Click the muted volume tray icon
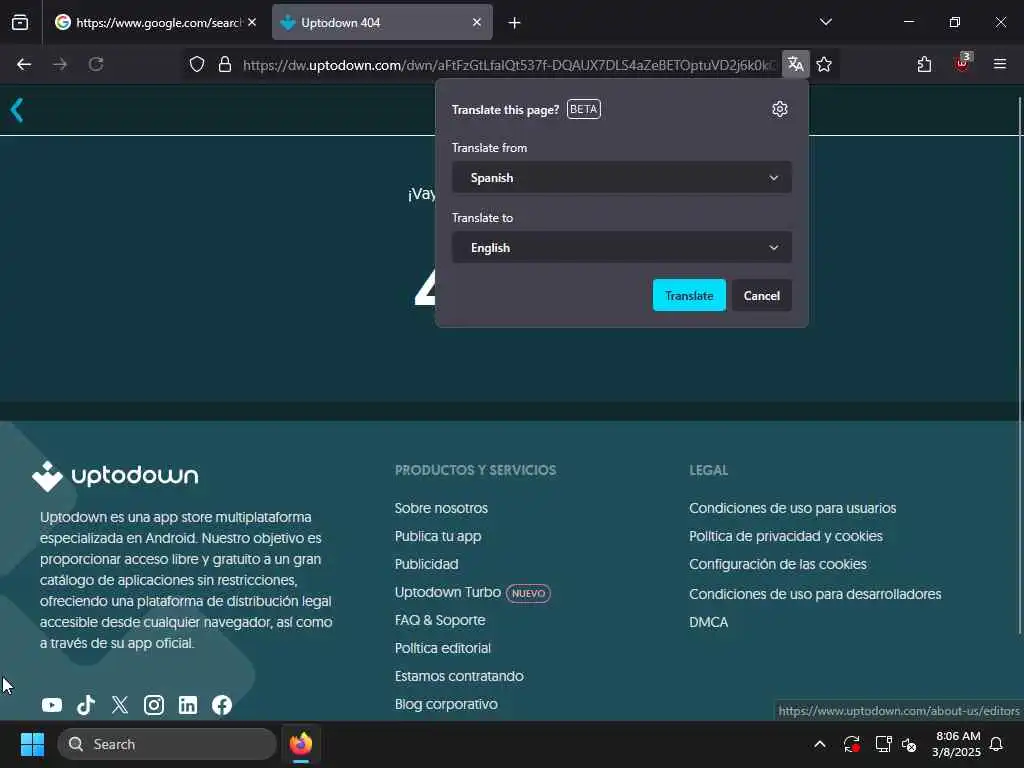The height and width of the screenshot is (768, 1024). coord(909,744)
